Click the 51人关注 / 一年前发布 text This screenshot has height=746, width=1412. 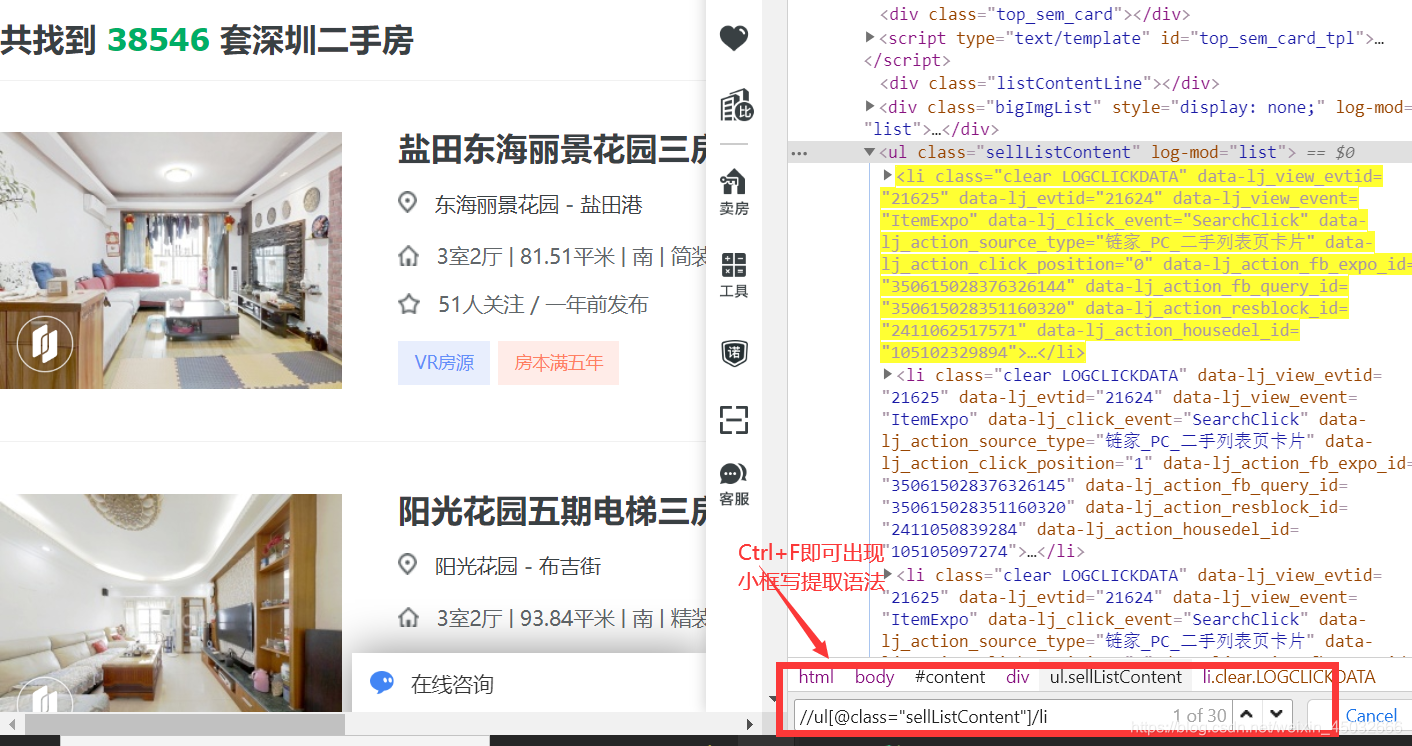point(543,304)
